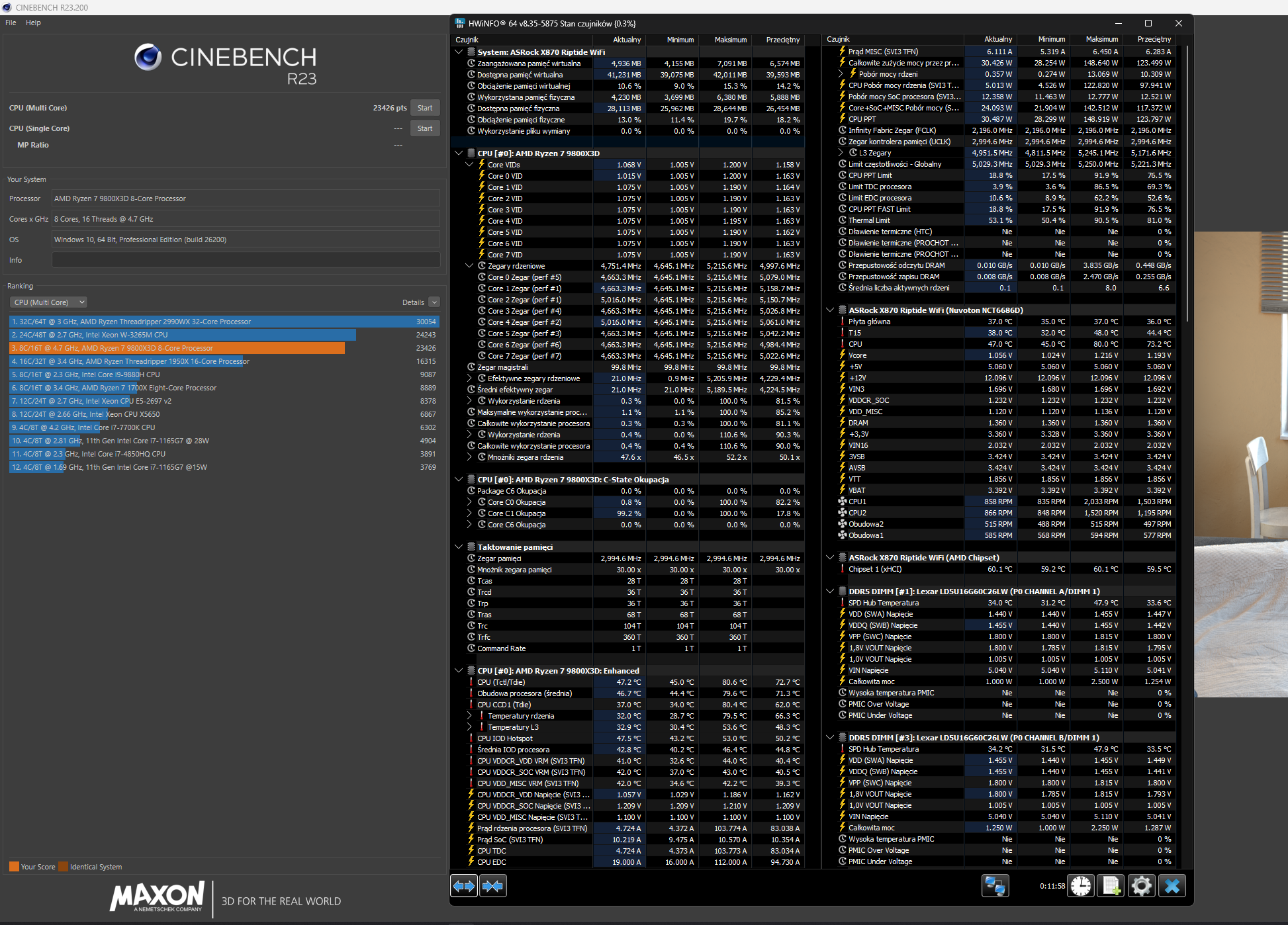Start the CPU Single Core benchmark
Screen dimensions: 1288x925
click(425, 128)
